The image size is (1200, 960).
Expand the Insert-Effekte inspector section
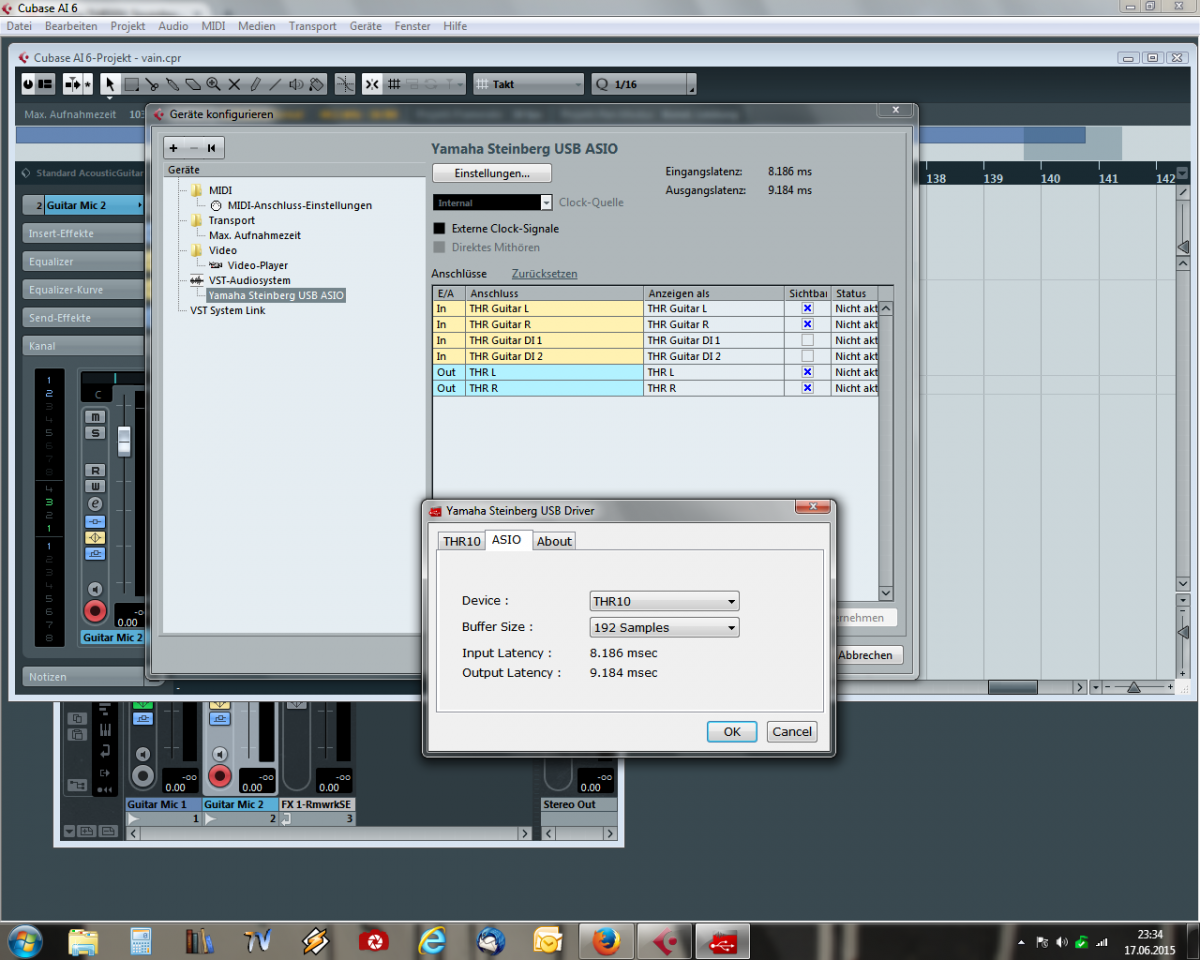(x=85, y=233)
